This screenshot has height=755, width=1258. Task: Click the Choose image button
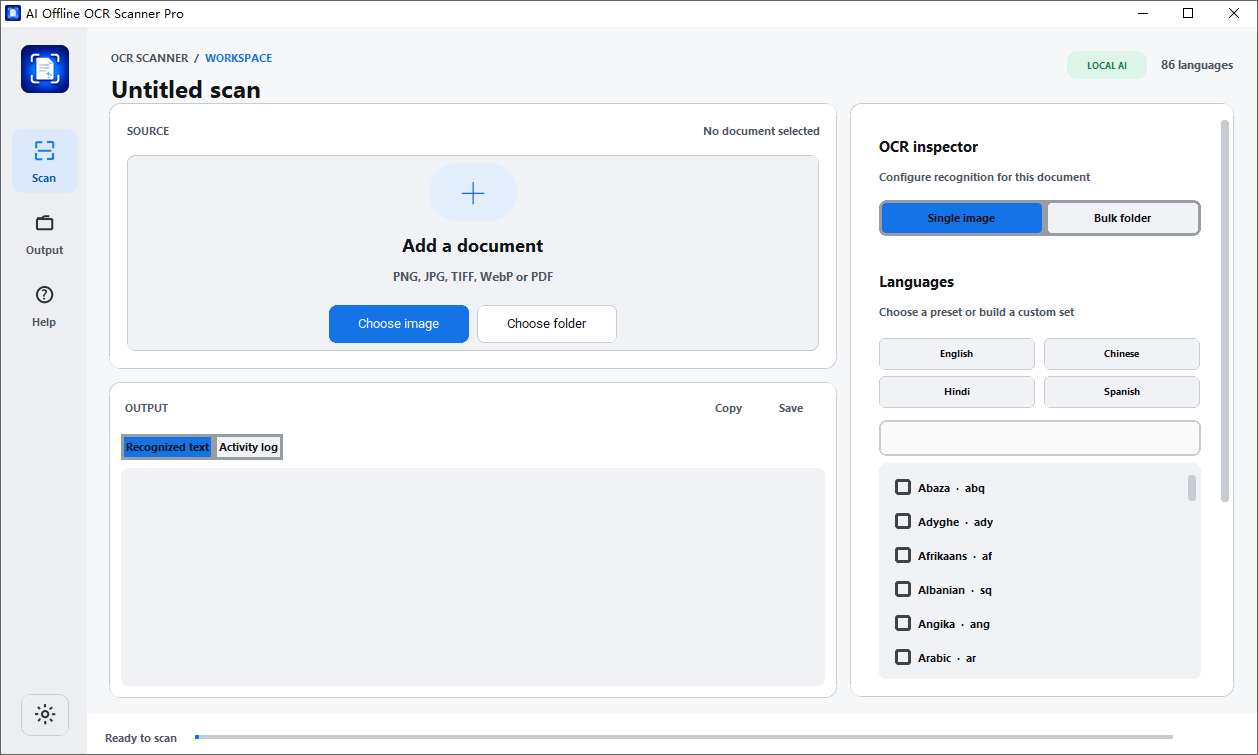(x=399, y=324)
